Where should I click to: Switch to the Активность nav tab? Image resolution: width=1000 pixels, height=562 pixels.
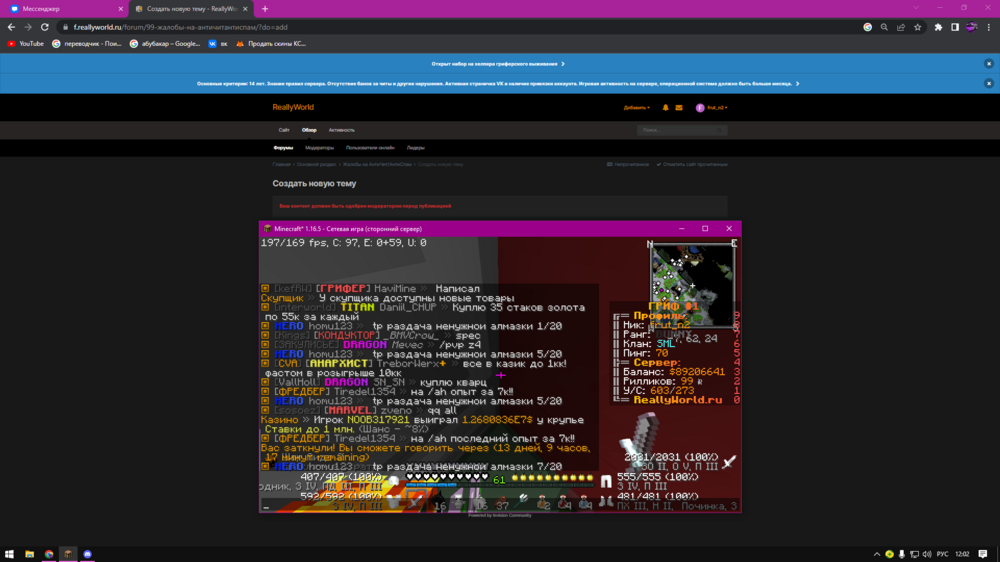click(341, 130)
